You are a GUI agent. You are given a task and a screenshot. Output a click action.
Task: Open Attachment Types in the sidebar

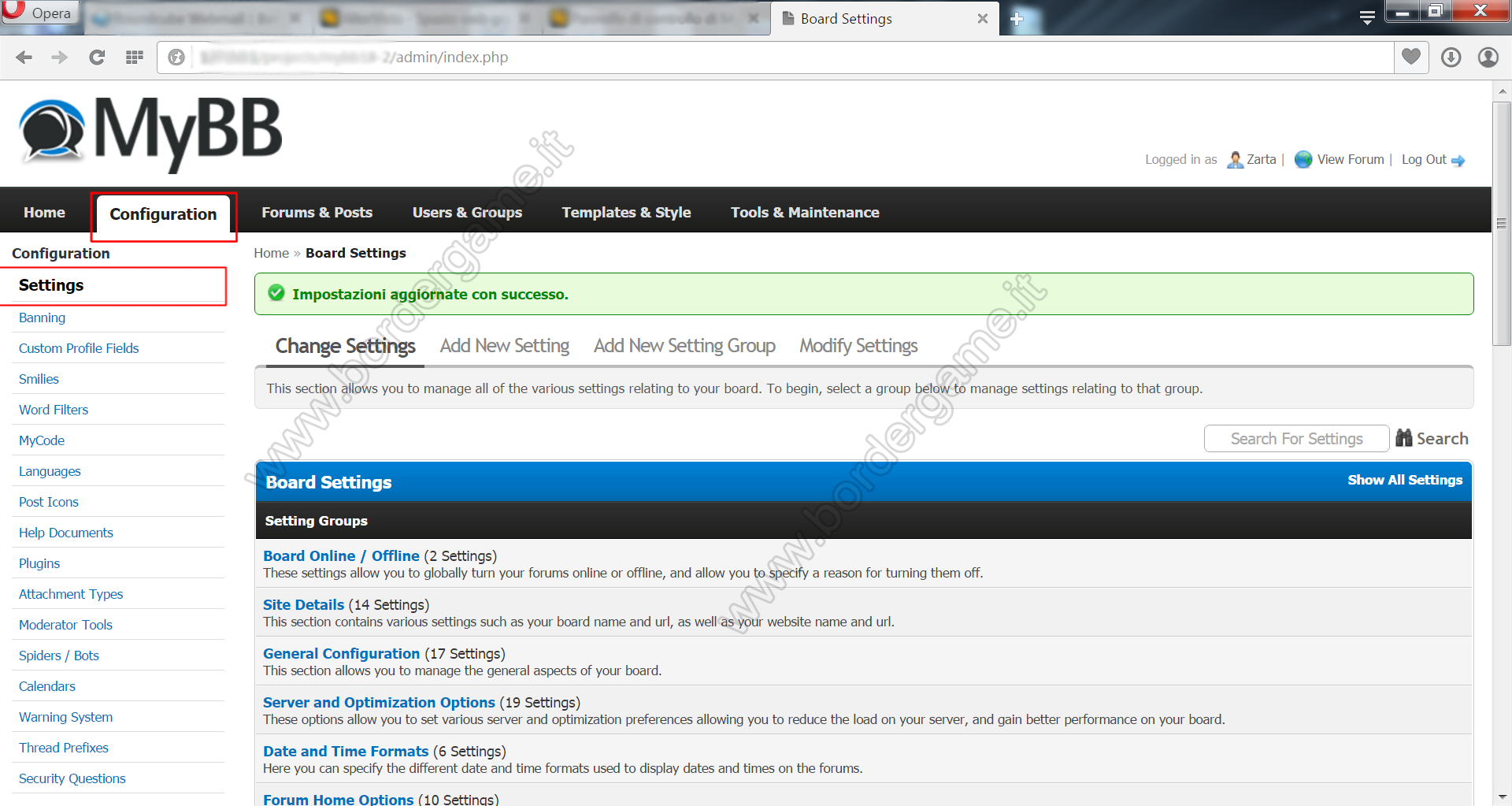[x=71, y=594]
